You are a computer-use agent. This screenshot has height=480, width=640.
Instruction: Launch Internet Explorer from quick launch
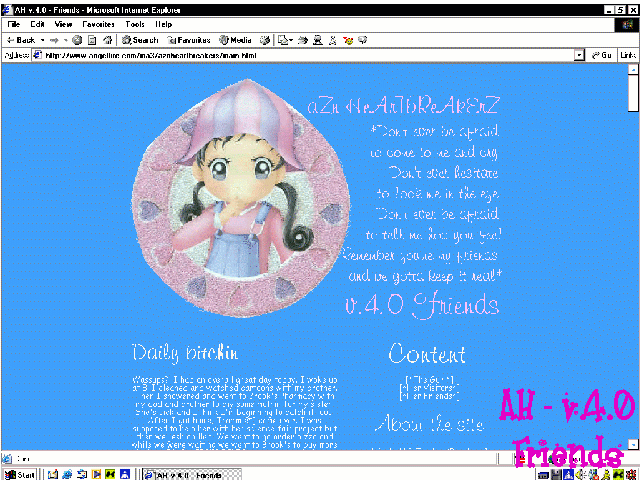click(67, 474)
